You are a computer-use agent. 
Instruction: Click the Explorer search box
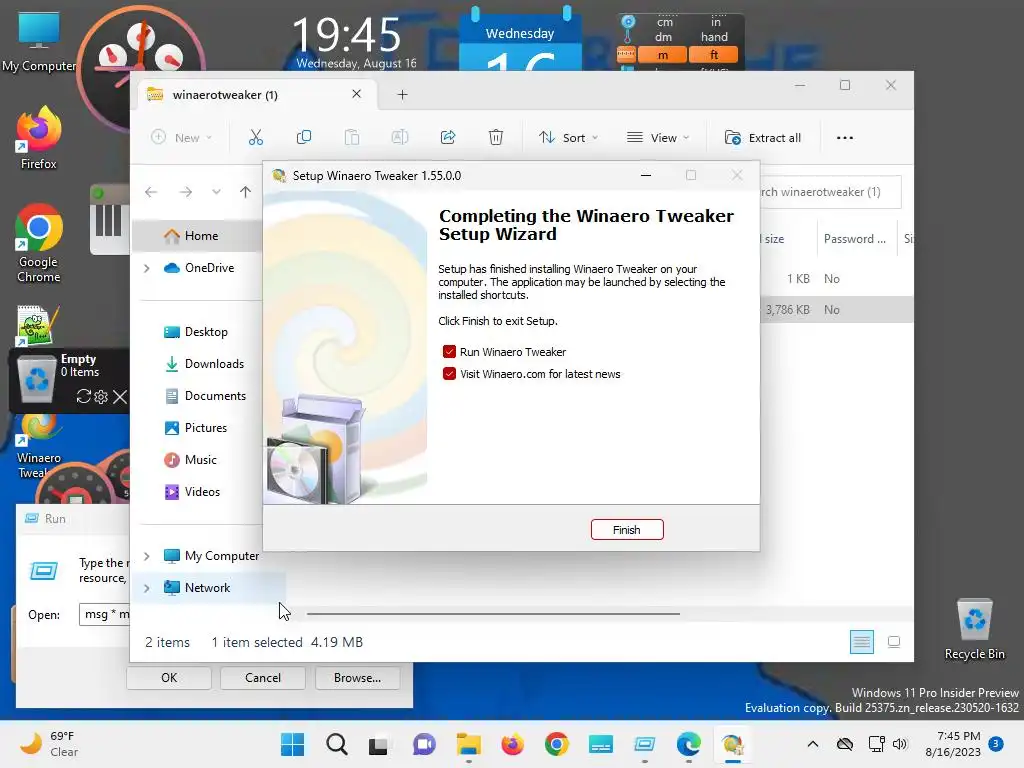pyautogui.click(x=830, y=192)
